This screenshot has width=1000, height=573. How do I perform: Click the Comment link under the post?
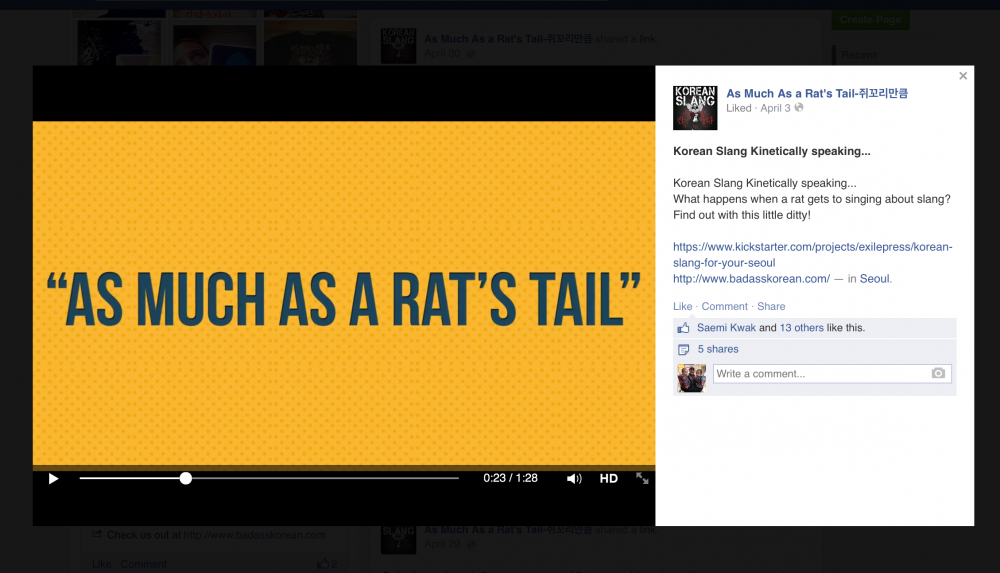[724, 306]
